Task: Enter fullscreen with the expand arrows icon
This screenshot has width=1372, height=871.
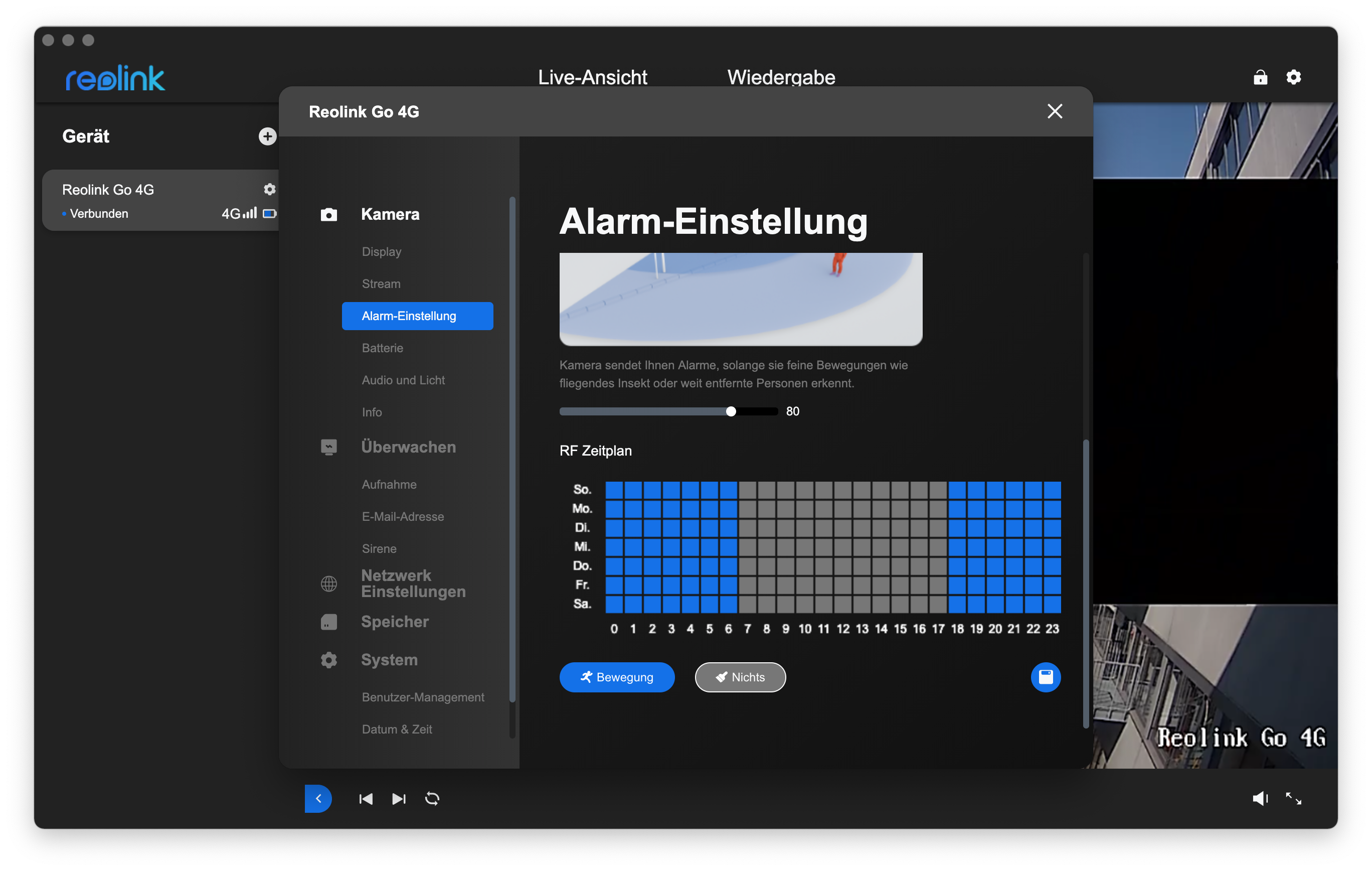Action: (1293, 799)
